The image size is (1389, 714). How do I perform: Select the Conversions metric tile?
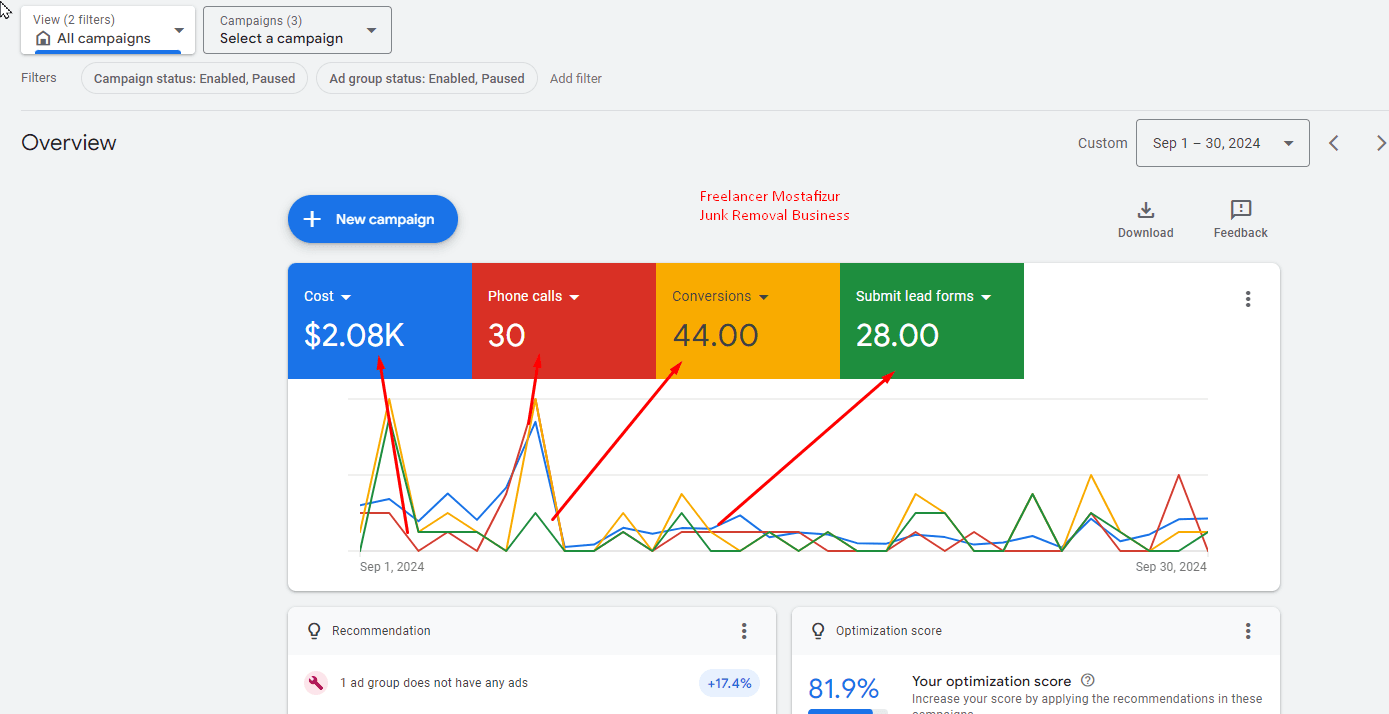point(747,321)
